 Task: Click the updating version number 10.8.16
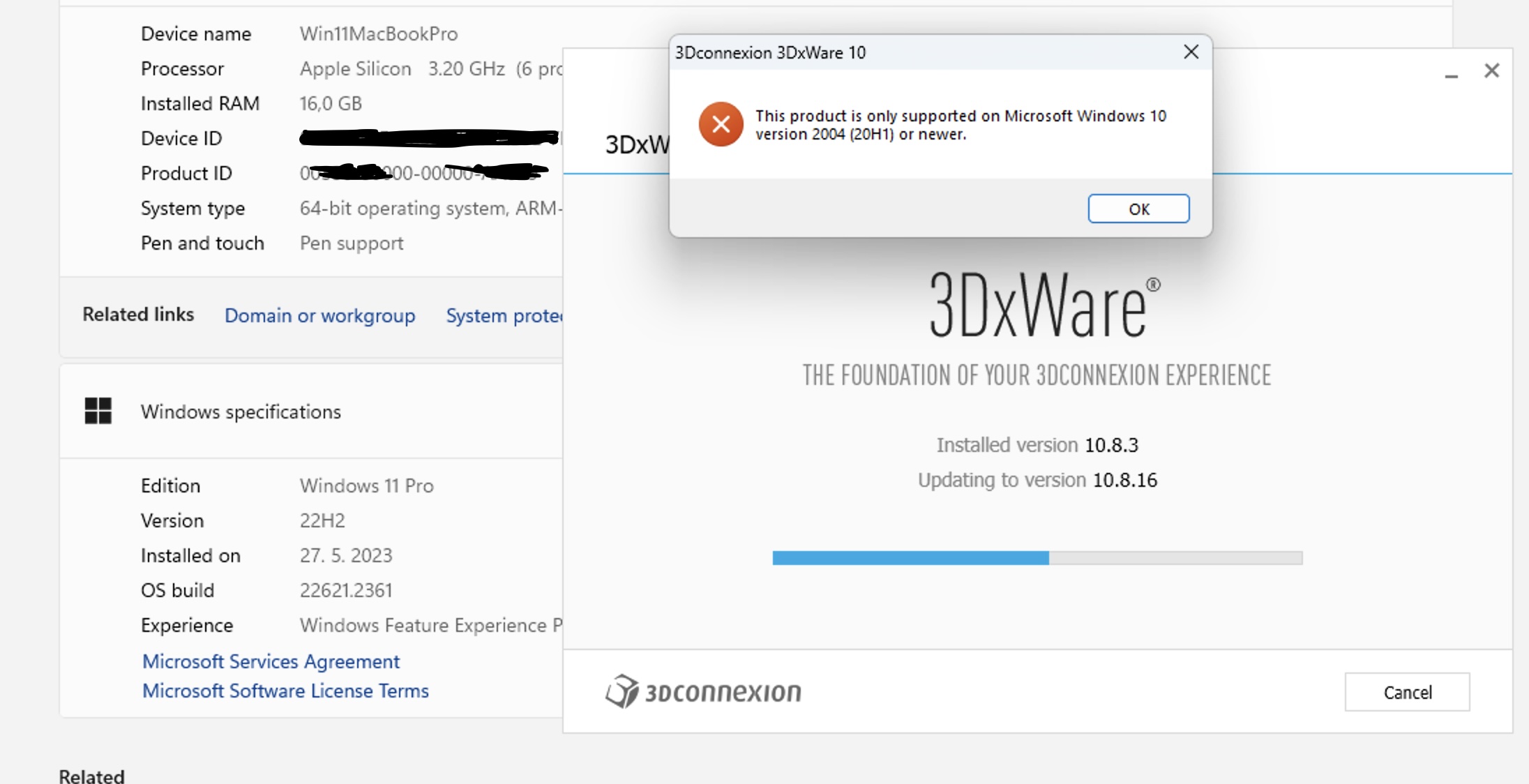coord(1124,480)
